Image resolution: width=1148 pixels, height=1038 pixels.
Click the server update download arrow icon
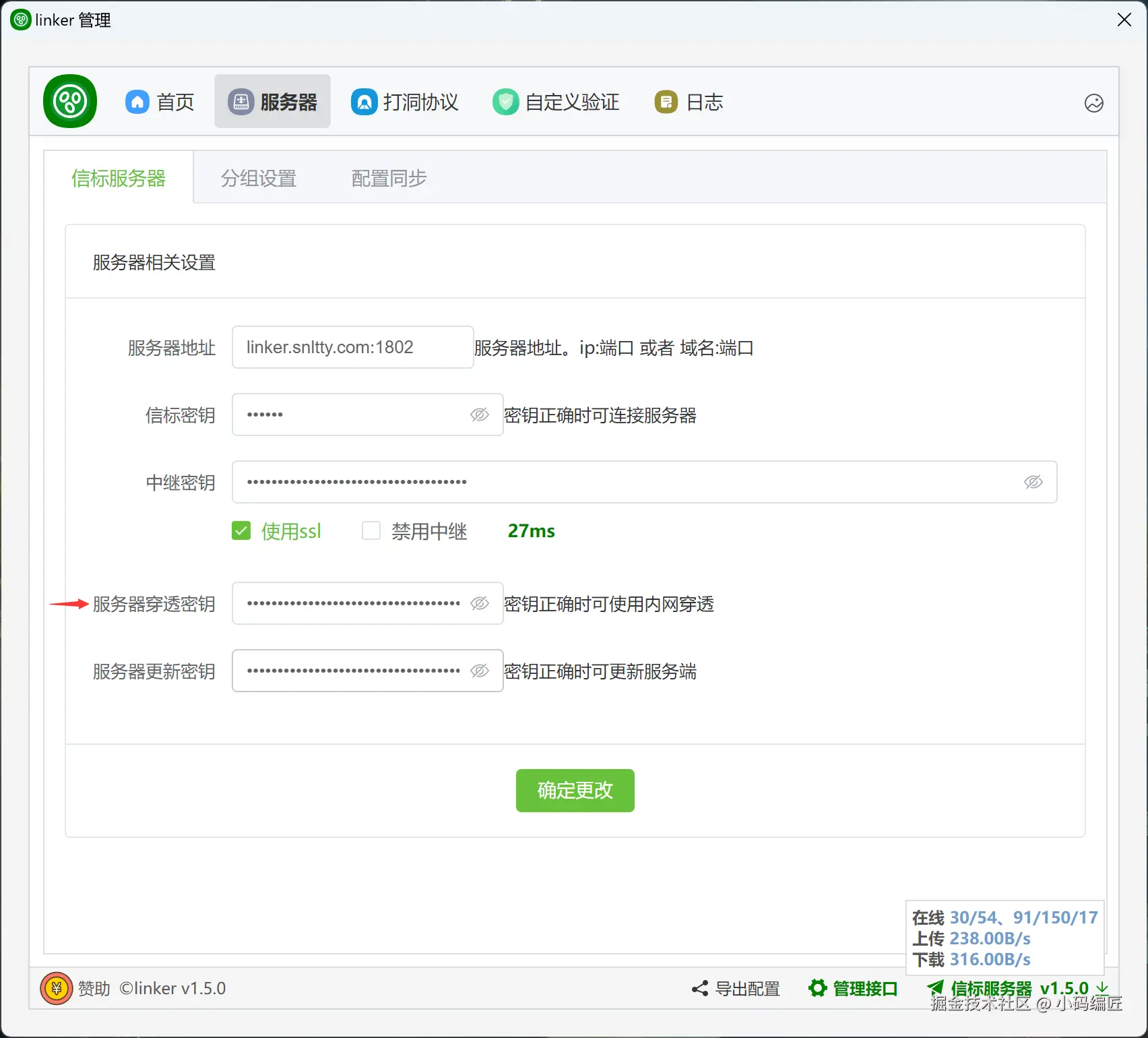[x=1102, y=988]
